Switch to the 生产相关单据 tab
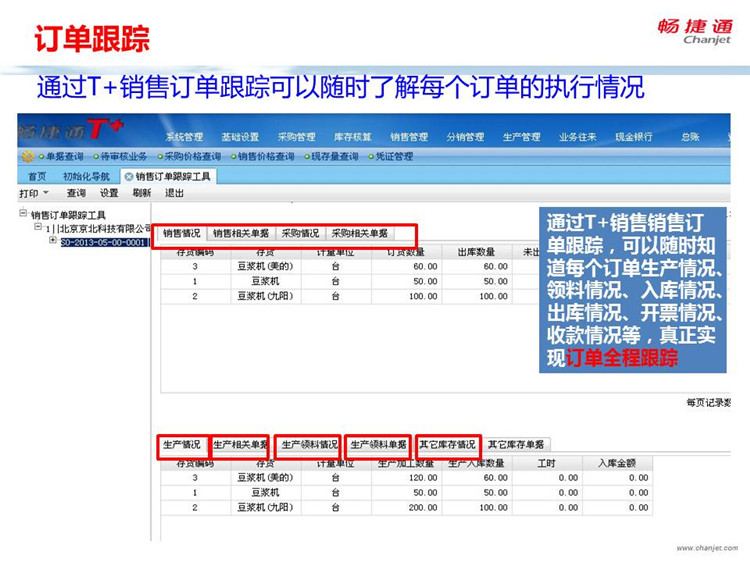 pos(240,445)
